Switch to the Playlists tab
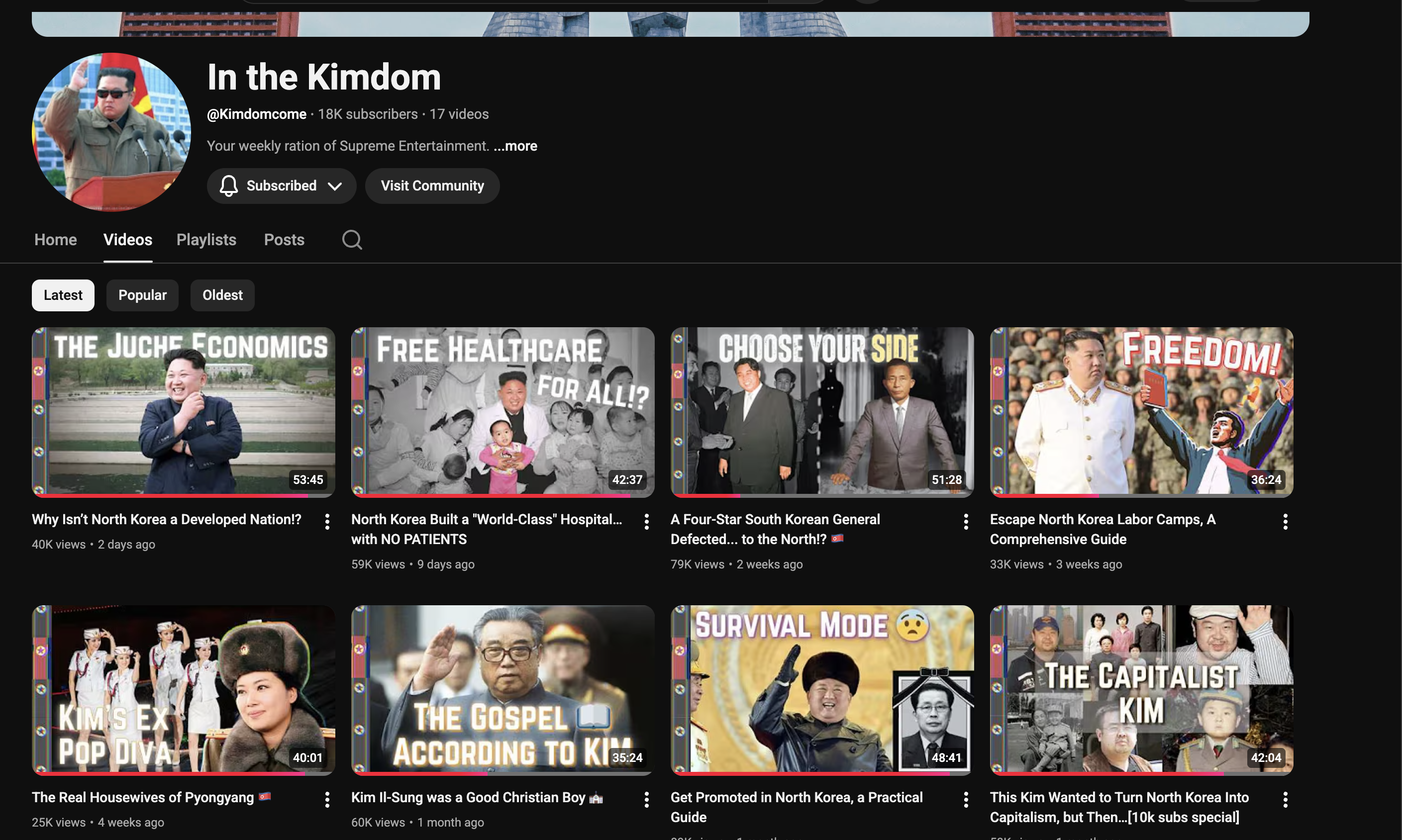Image resolution: width=1402 pixels, height=840 pixels. (206, 239)
